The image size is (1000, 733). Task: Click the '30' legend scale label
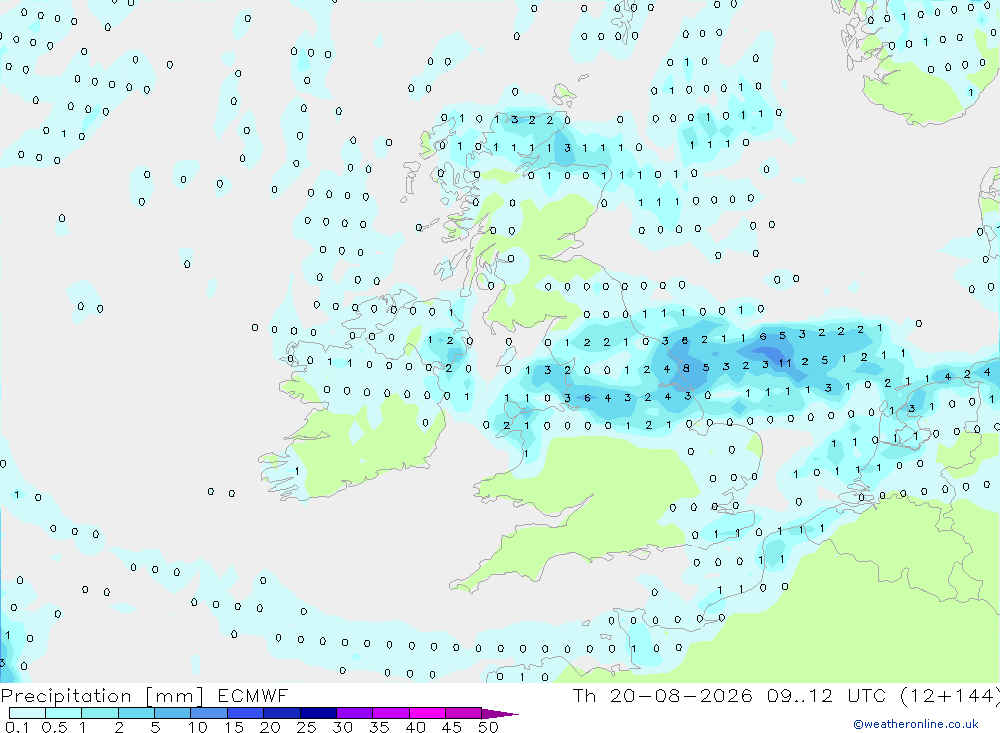pos(343,727)
